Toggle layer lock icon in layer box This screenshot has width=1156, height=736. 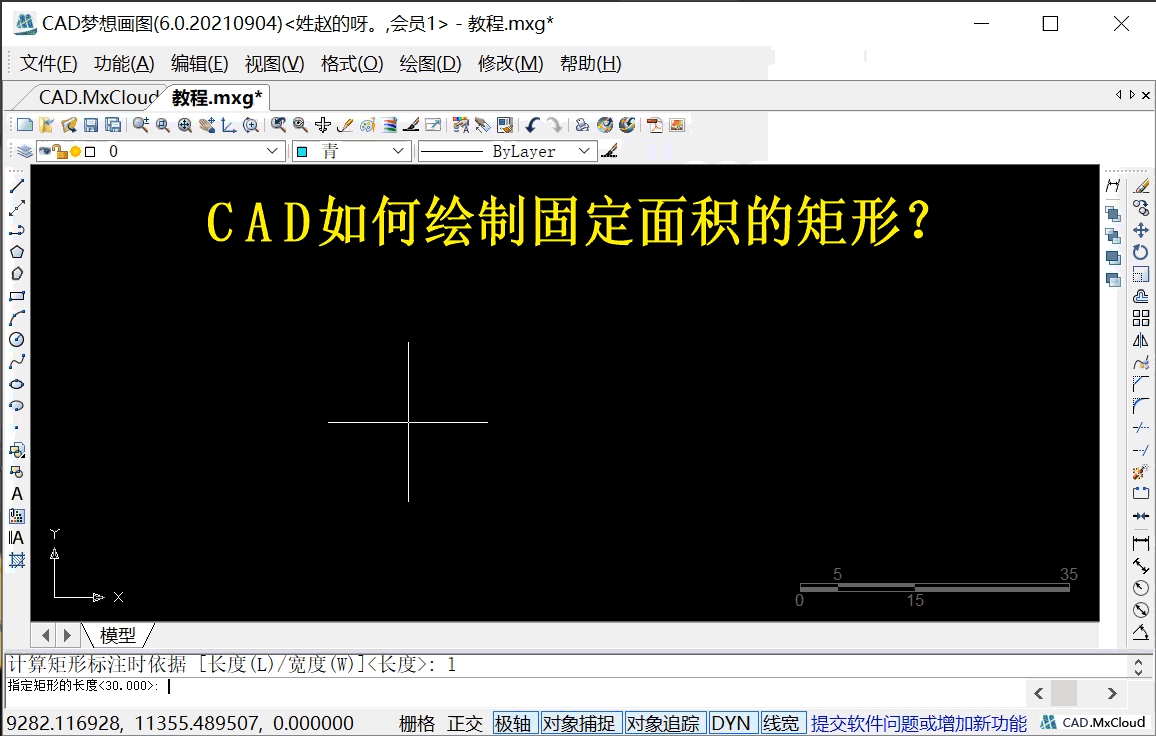coord(60,151)
